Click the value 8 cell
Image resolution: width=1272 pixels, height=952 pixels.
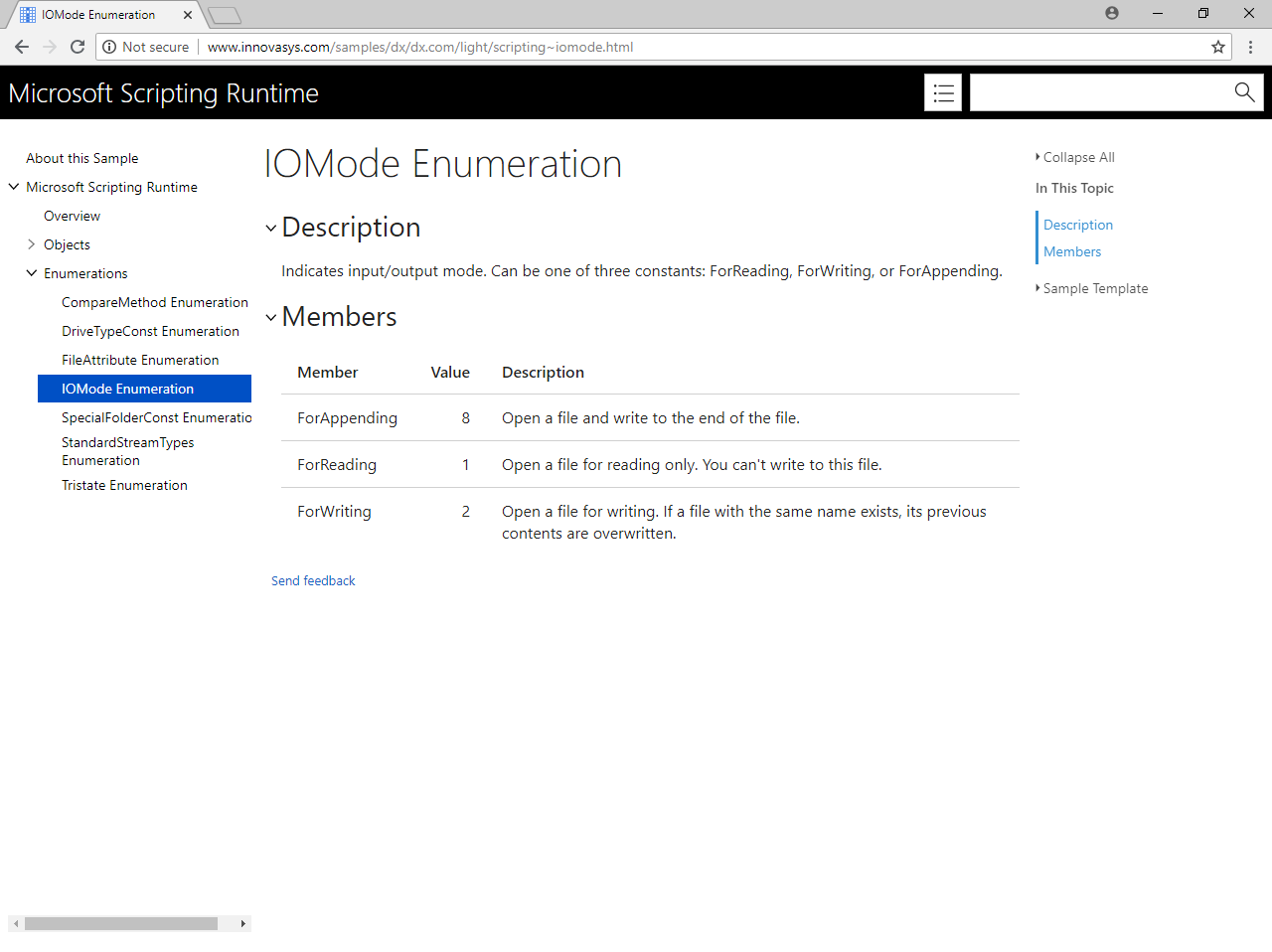pos(465,417)
